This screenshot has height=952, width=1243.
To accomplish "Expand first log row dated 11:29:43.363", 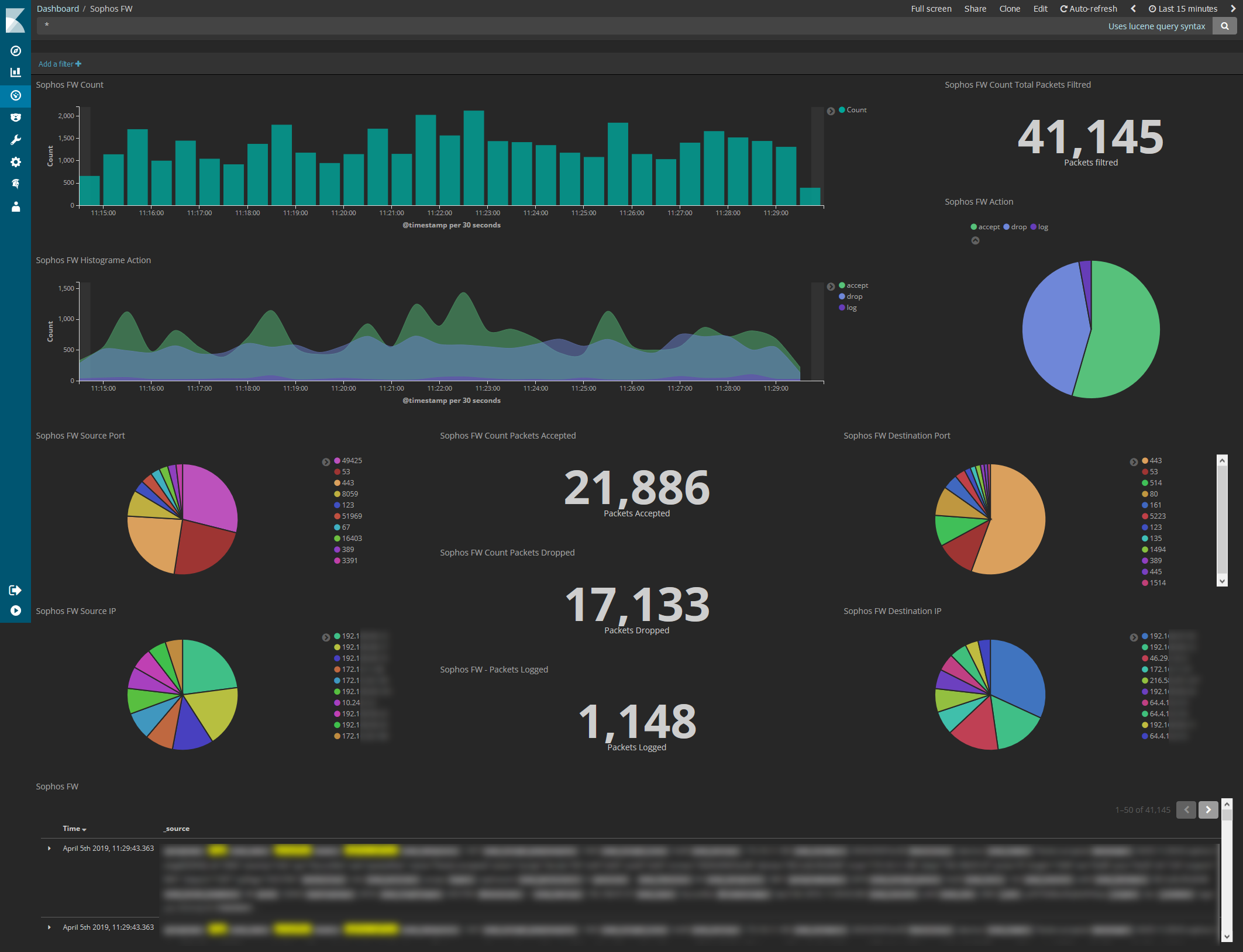I will coord(49,848).
